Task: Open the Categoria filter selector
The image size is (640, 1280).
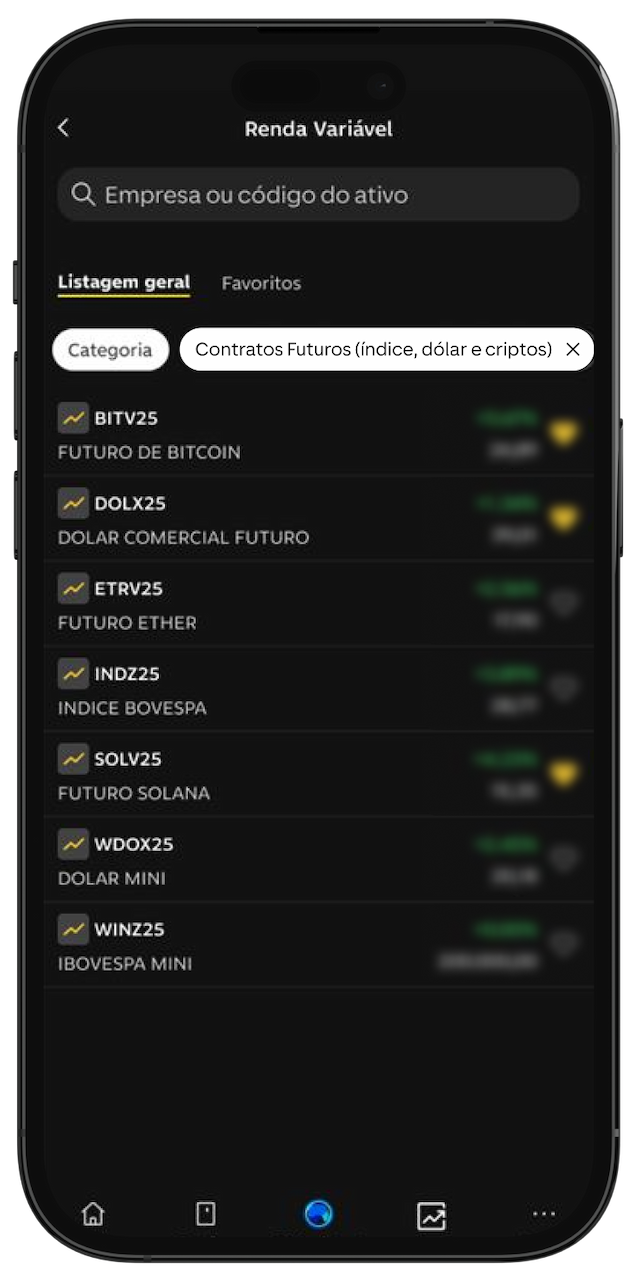Action: 110,350
